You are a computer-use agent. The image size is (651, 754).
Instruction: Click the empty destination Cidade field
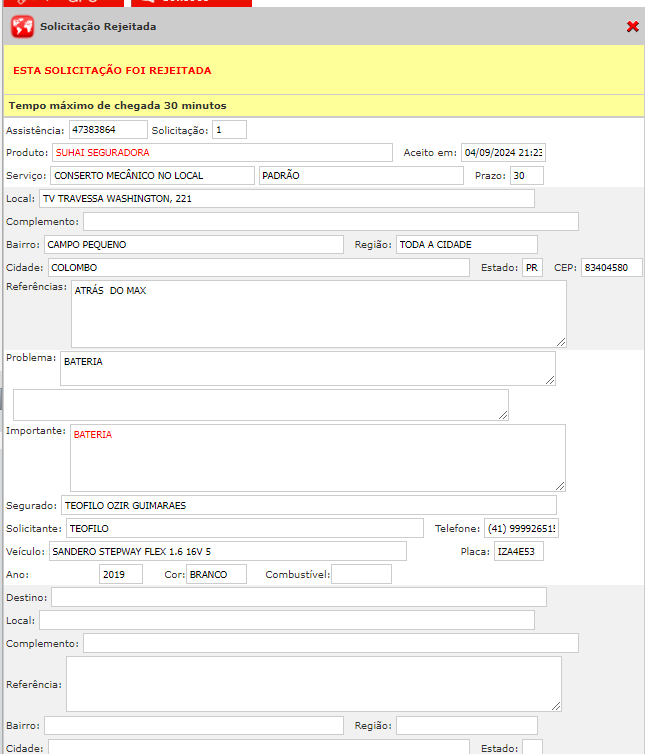point(259,748)
